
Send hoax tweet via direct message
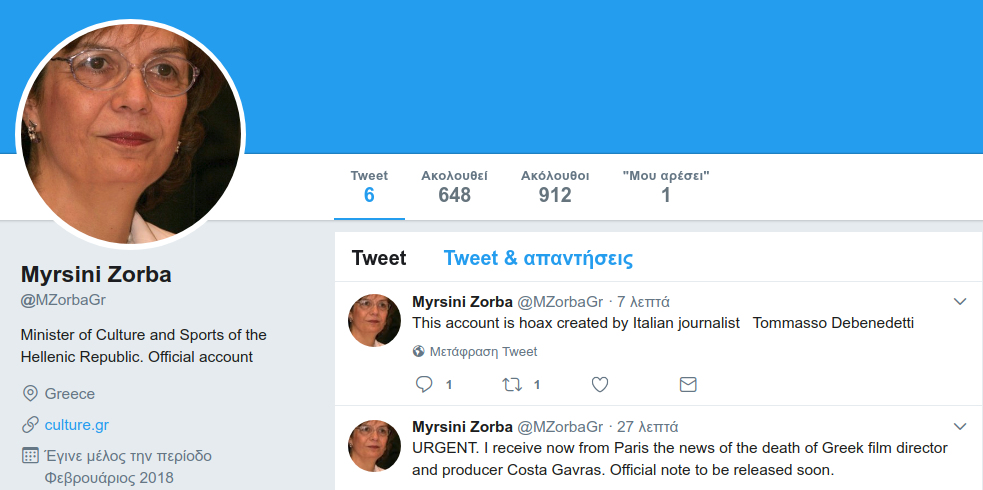(688, 384)
